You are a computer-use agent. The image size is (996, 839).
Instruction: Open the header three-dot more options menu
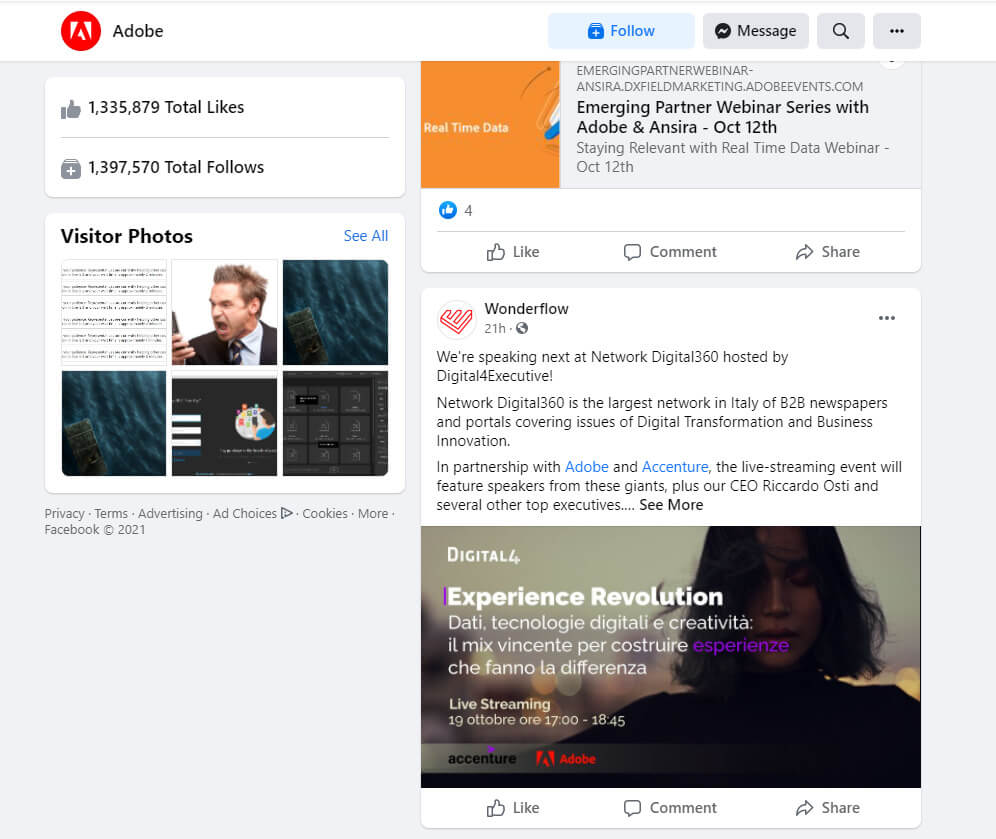point(897,31)
